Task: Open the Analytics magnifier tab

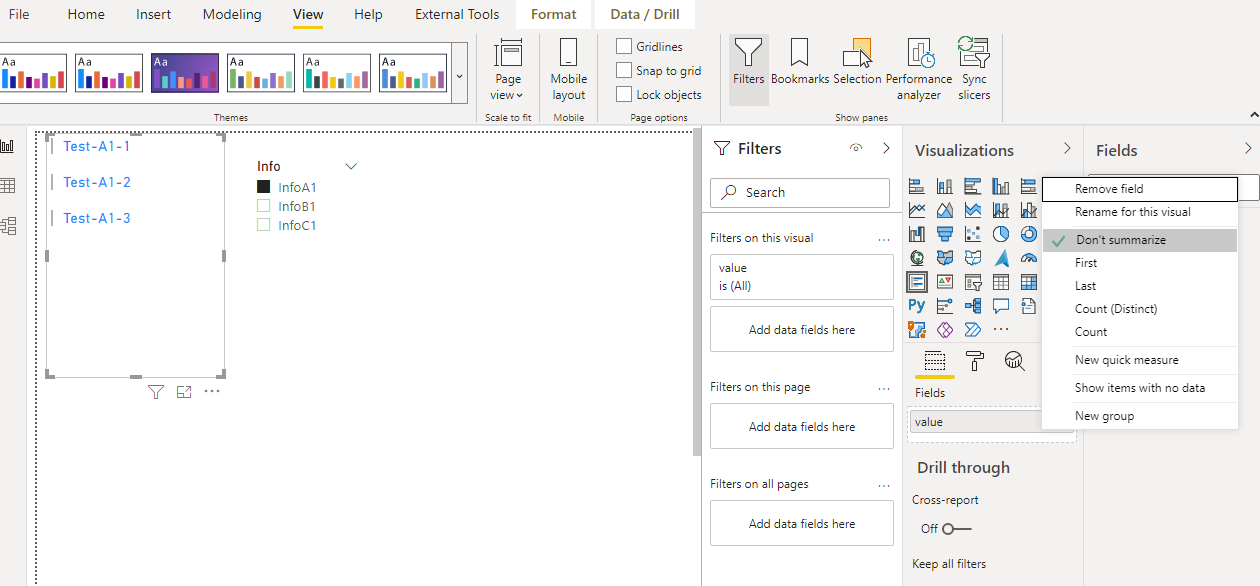Action: click(1014, 361)
